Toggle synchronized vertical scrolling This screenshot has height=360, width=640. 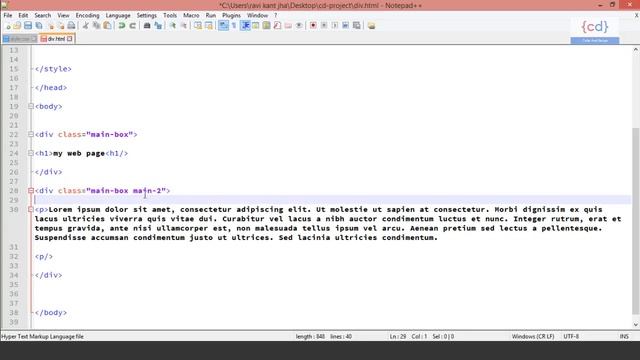(x=198, y=26)
